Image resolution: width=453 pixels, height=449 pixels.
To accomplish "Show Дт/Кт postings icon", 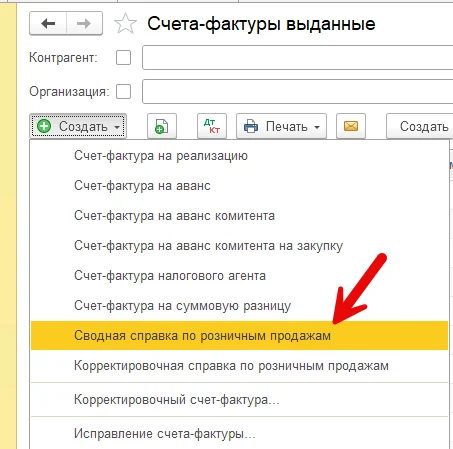I will click(212, 126).
